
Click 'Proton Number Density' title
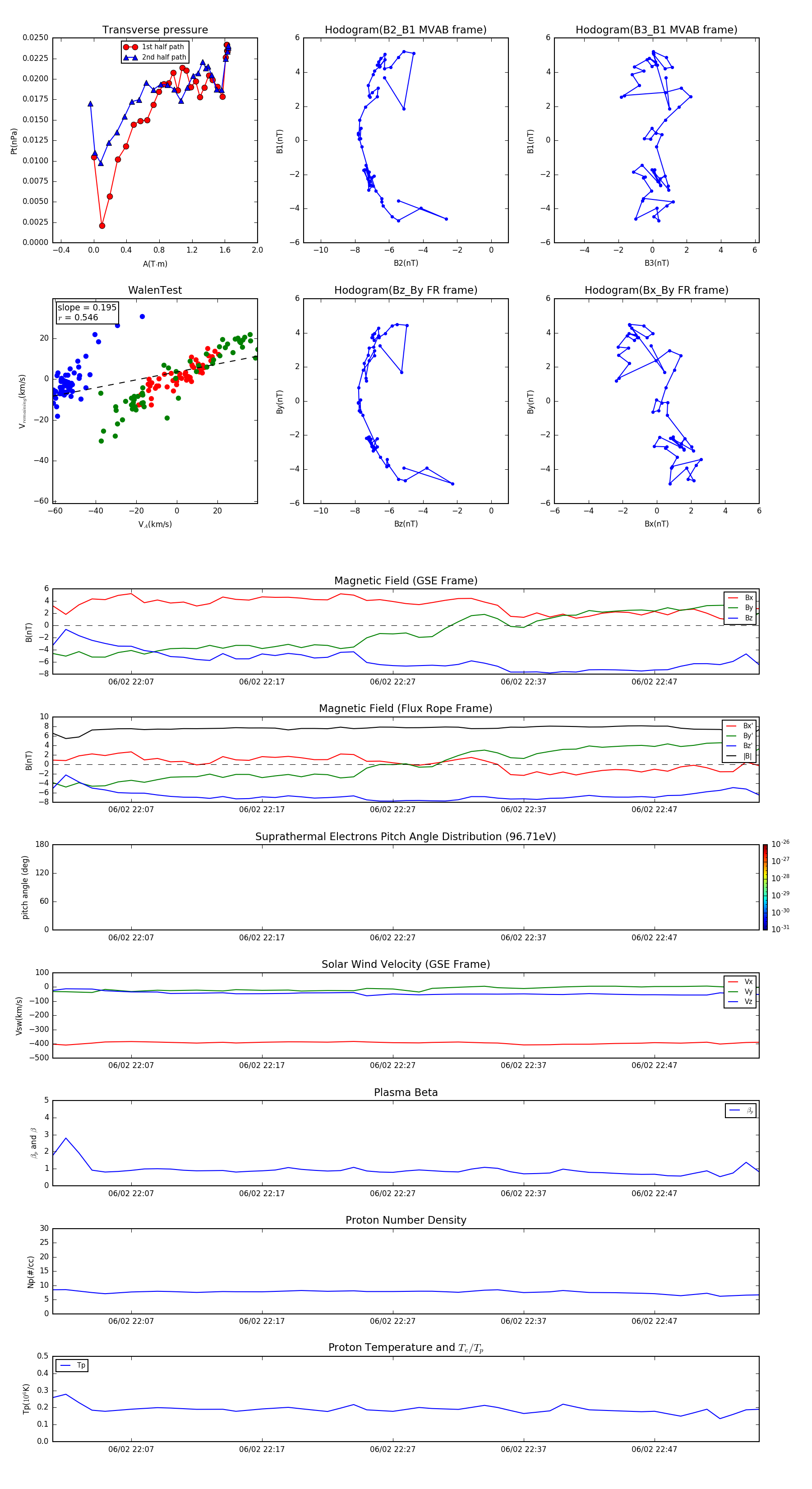tap(406, 1220)
